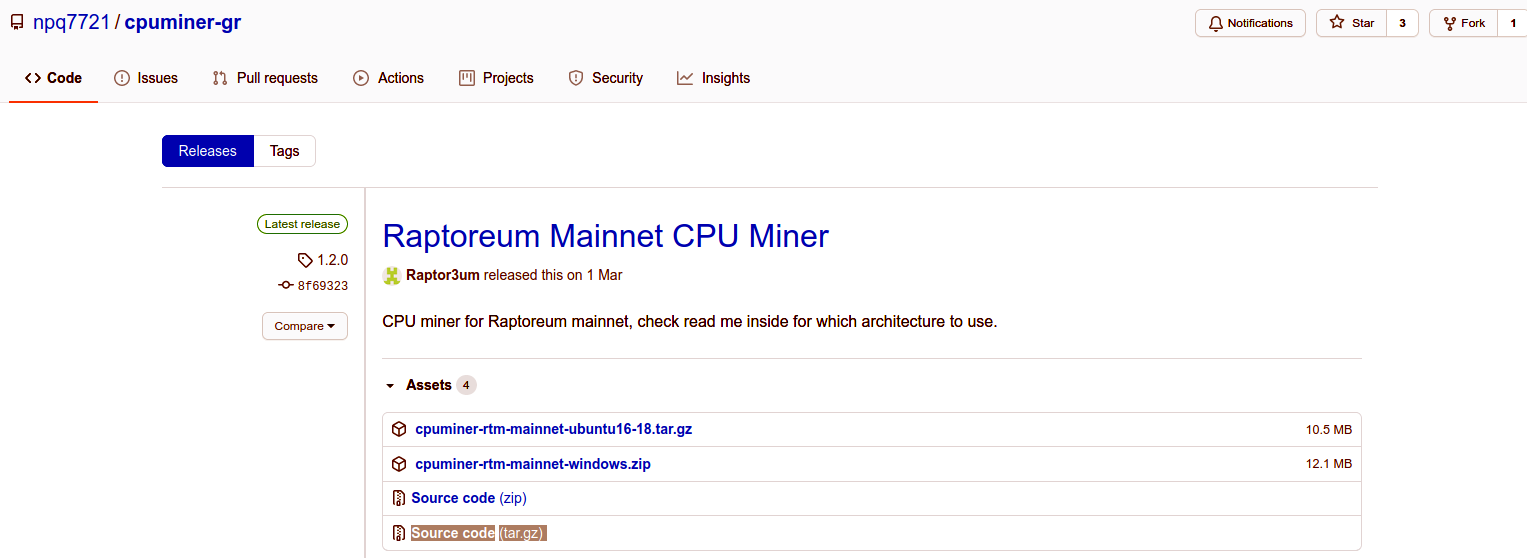Click the package icon beside windows.zip
This screenshot has height=558, width=1527.
pyautogui.click(x=399, y=464)
